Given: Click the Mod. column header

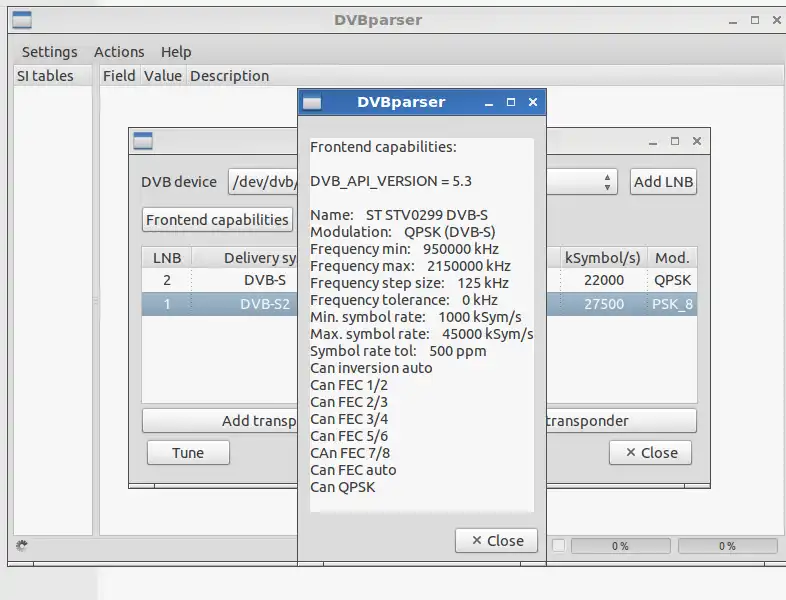Looking at the screenshot, I should click(x=672, y=258).
